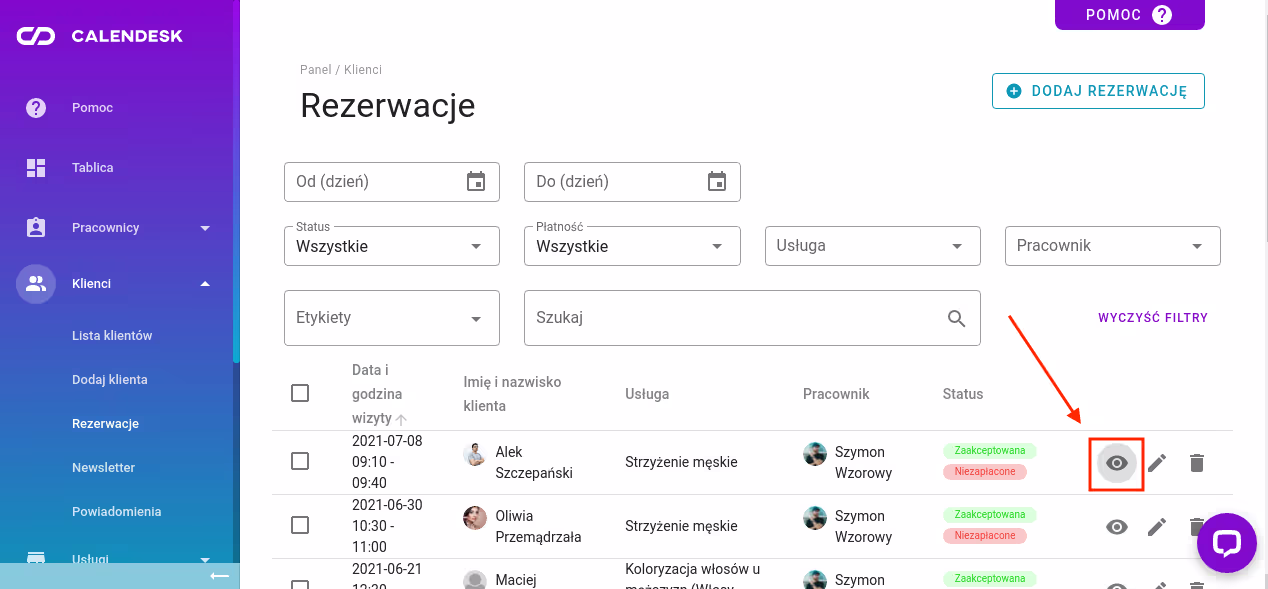Open the highlighted eye icon for Alek Szczepański's booking
Screen dimensions: 1268x589
tap(1116, 462)
